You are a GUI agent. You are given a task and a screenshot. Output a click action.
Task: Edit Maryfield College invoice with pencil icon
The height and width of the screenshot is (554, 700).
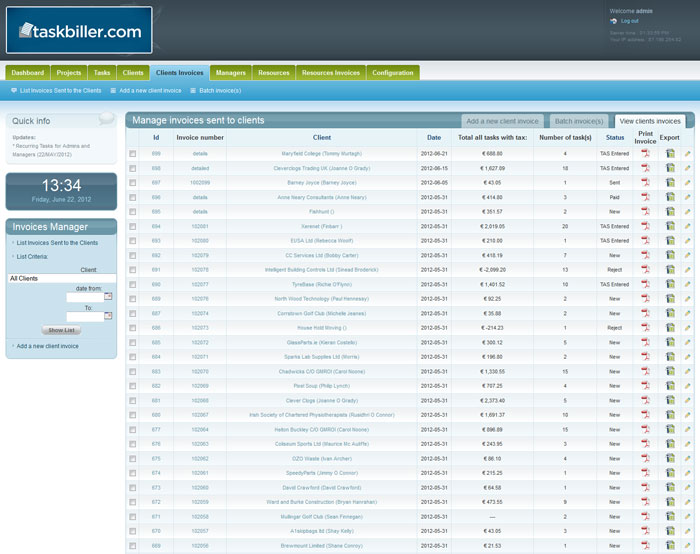[688, 154]
